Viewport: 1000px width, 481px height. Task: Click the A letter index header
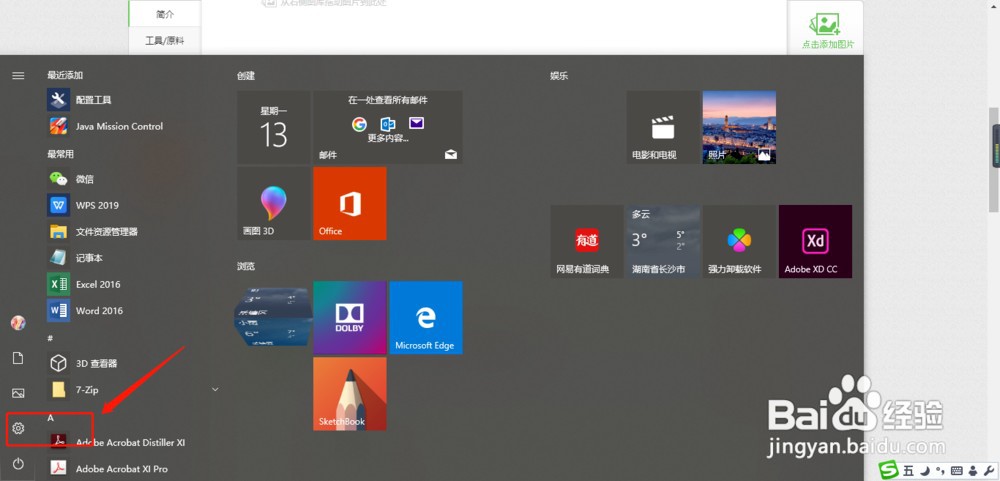(50, 418)
